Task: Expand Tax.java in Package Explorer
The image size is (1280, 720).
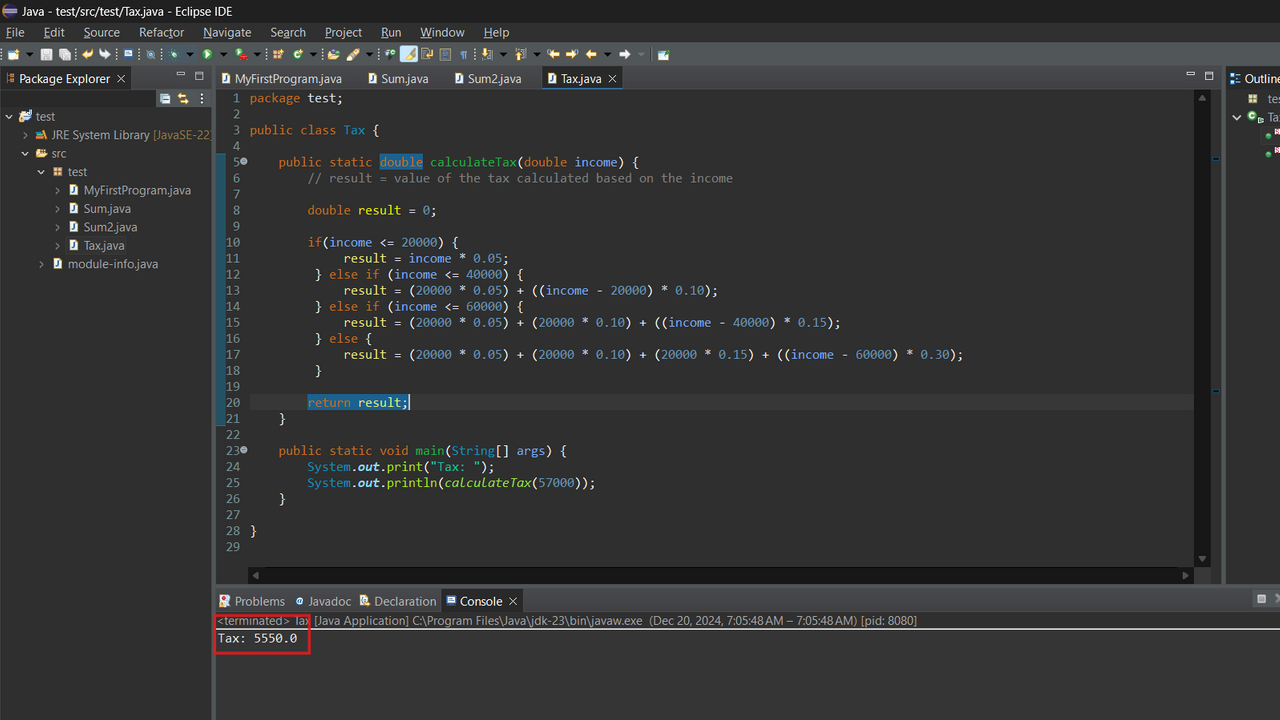Action: (x=58, y=246)
